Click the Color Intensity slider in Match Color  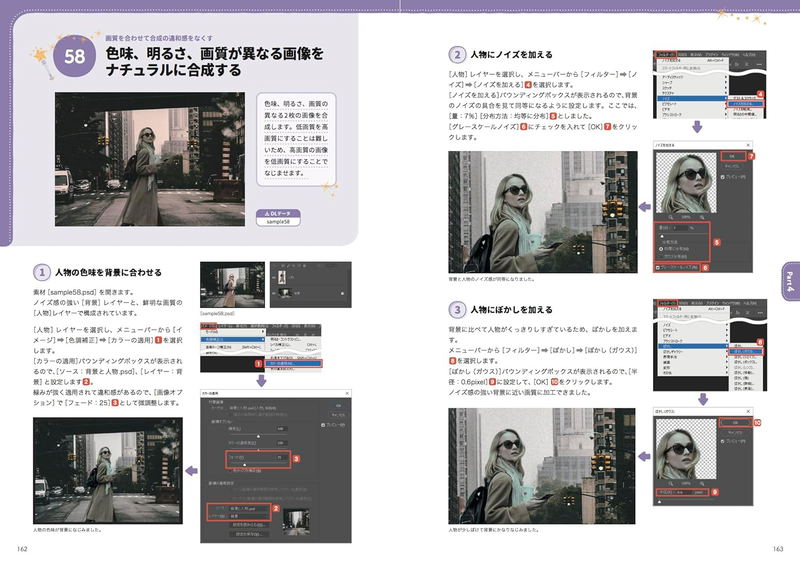(258, 450)
